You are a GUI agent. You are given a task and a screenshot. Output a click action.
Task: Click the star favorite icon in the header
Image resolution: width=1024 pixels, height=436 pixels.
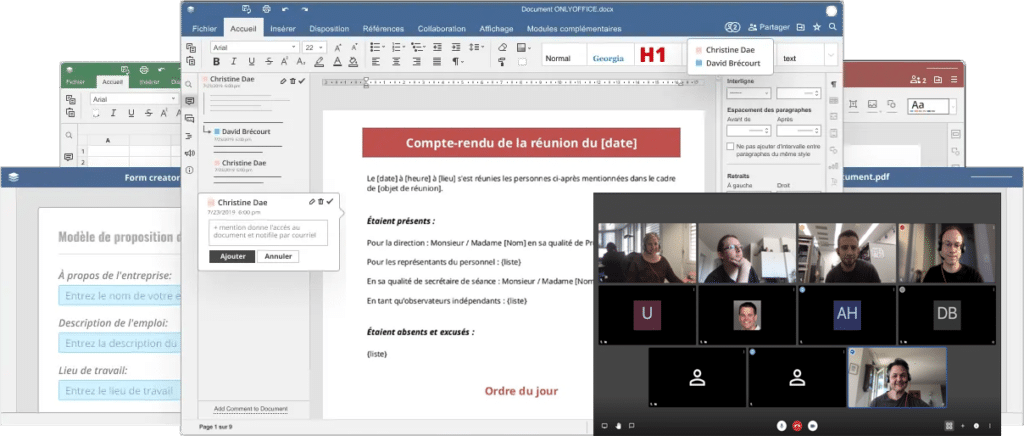click(816, 27)
